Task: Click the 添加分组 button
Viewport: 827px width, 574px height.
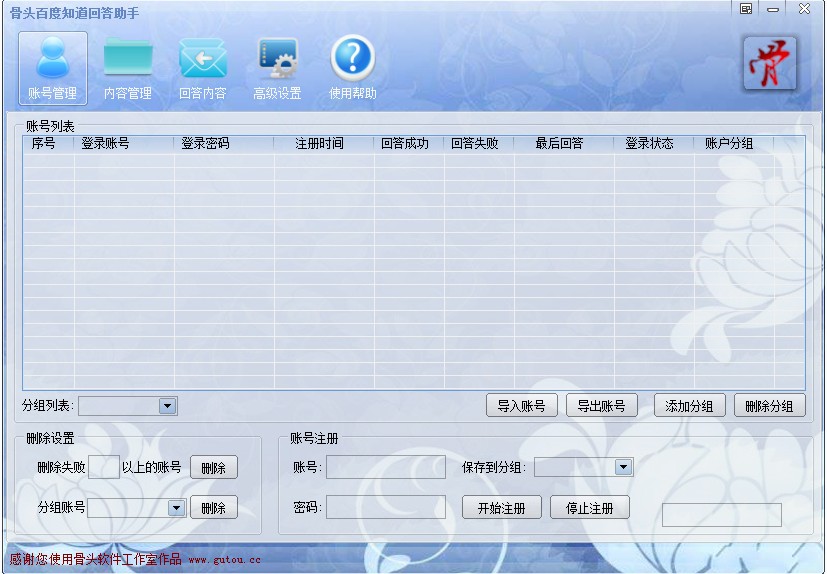Action: 689,406
